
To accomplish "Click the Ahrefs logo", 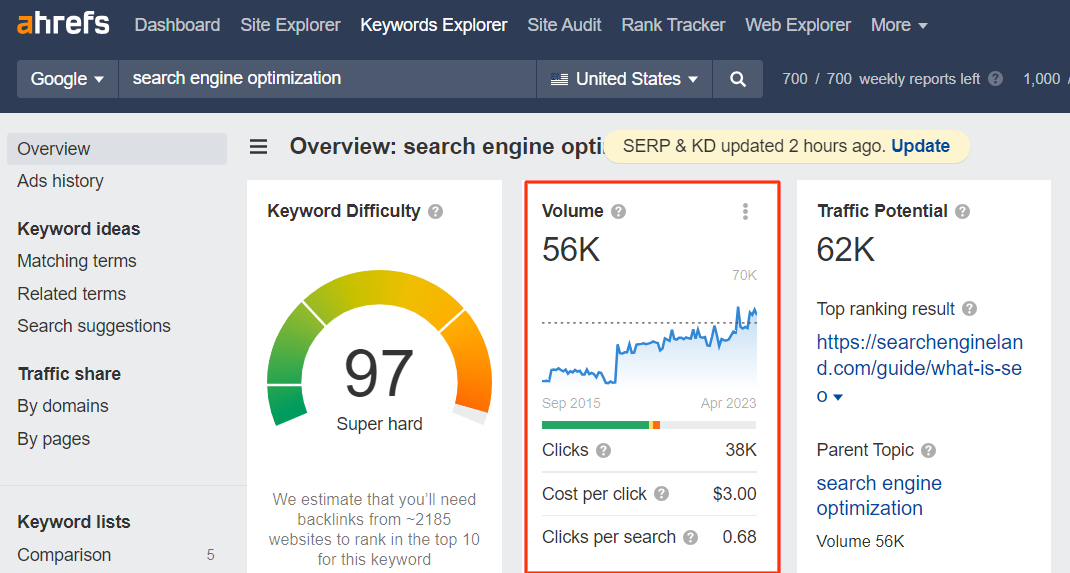I will [63, 25].
